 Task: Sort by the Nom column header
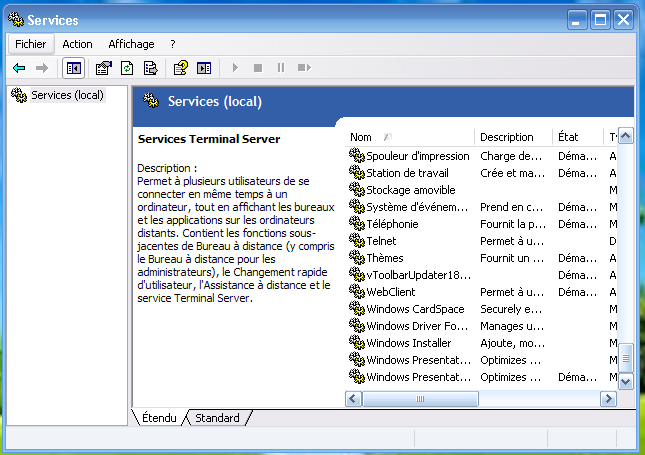[409, 137]
